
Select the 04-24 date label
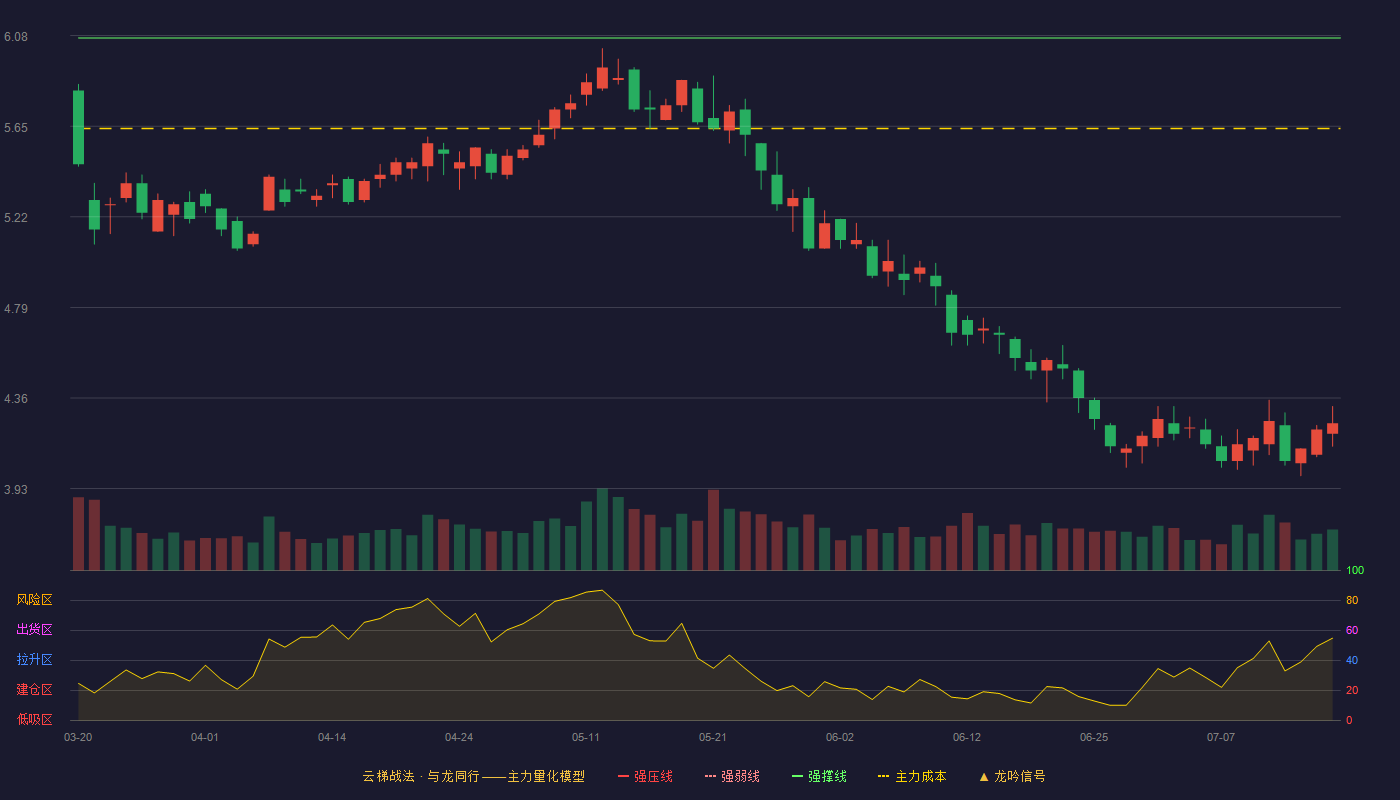[x=459, y=737]
